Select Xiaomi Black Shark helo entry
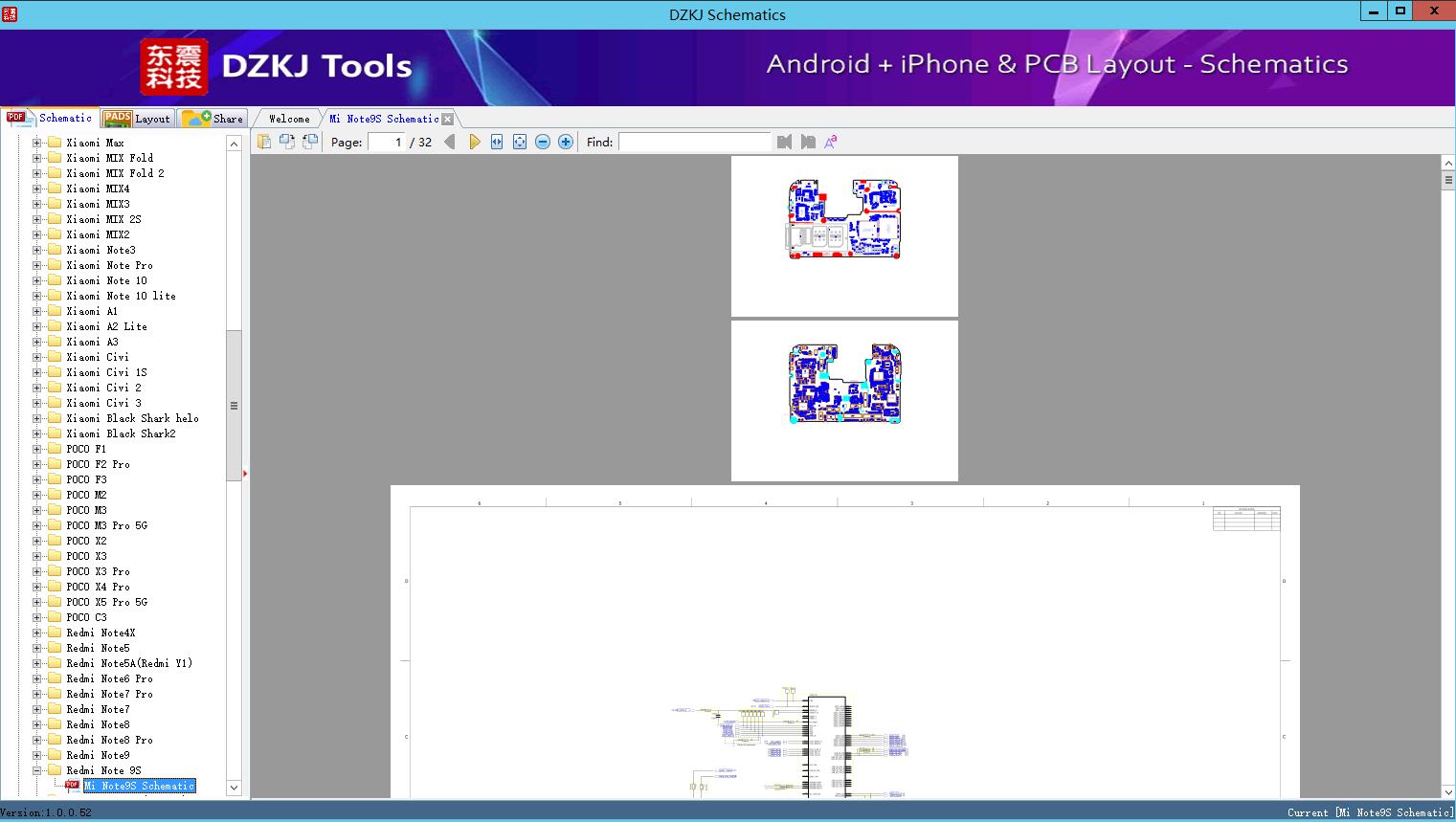 pos(133,418)
